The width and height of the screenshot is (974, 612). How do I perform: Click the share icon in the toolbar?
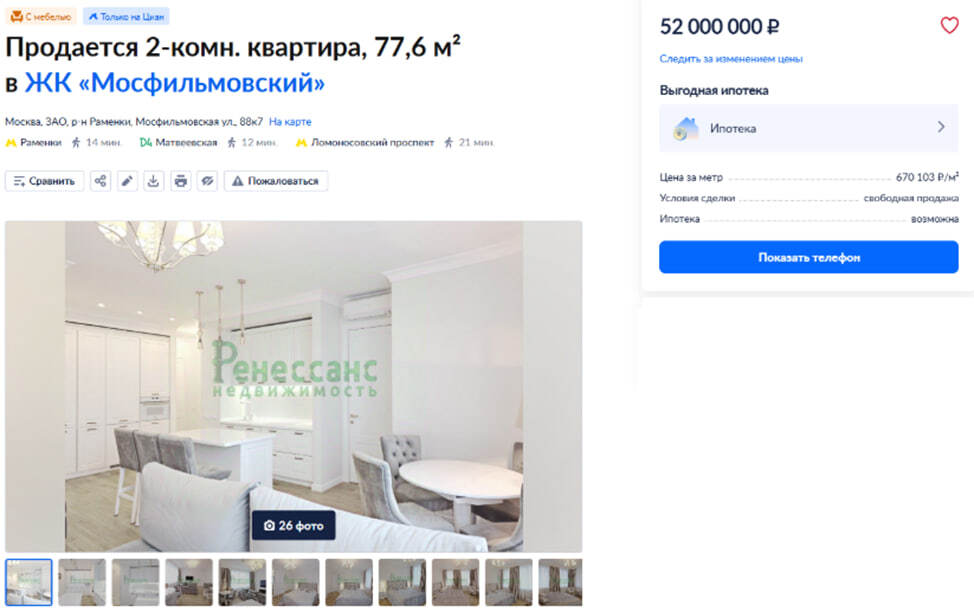[x=100, y=181]
